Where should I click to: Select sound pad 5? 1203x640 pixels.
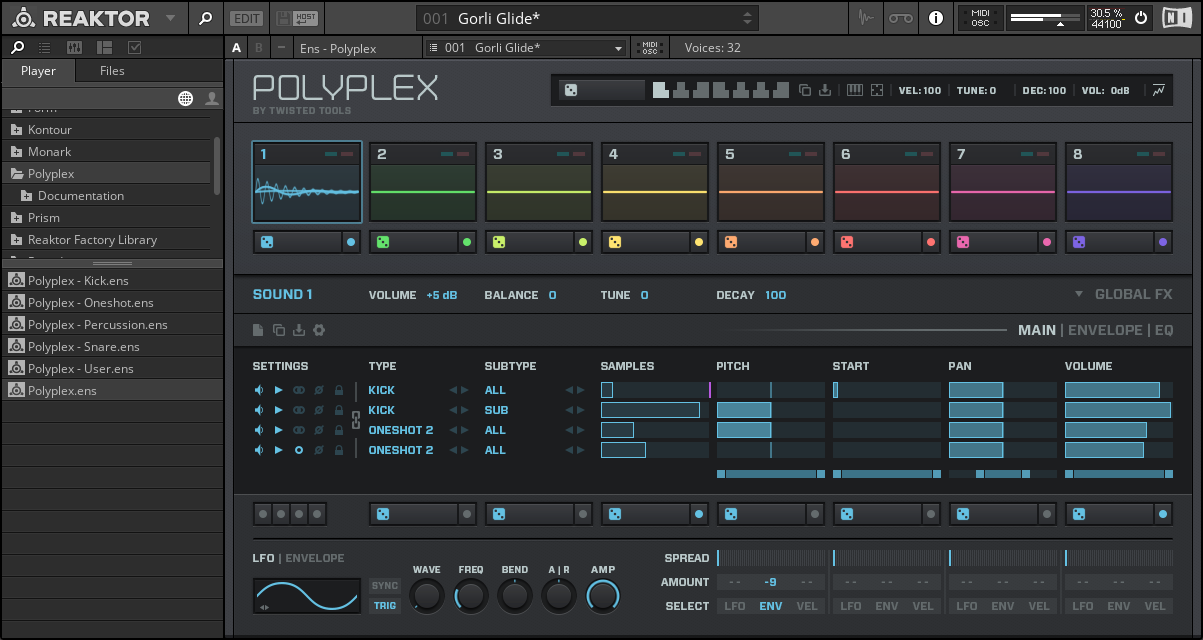coord(769,181)
